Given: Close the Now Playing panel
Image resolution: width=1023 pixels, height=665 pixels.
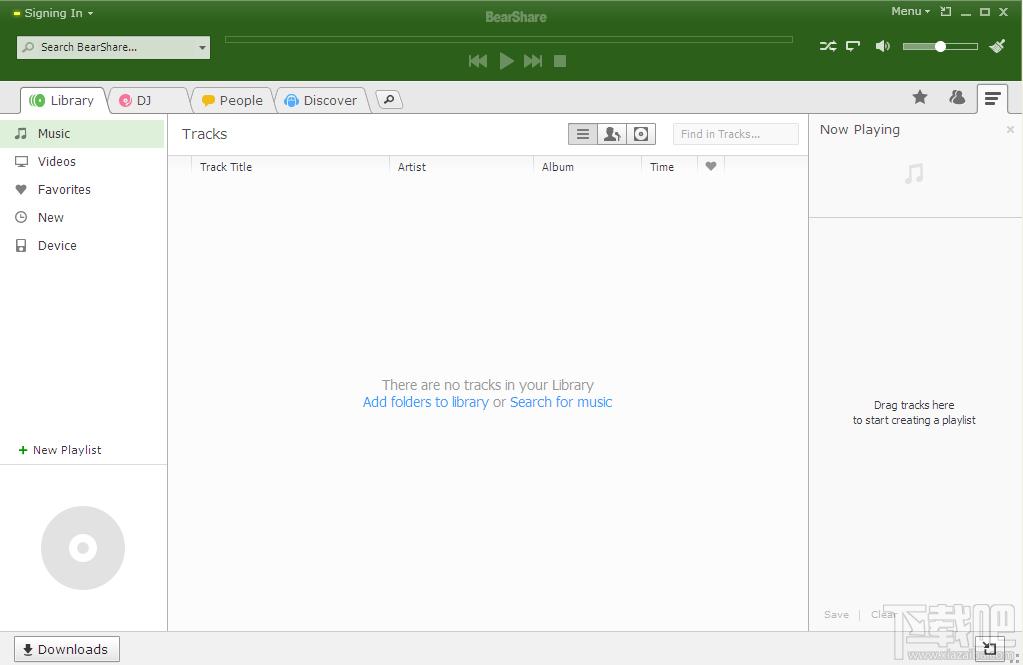Looking at the screenshot, I should 1010,129.
